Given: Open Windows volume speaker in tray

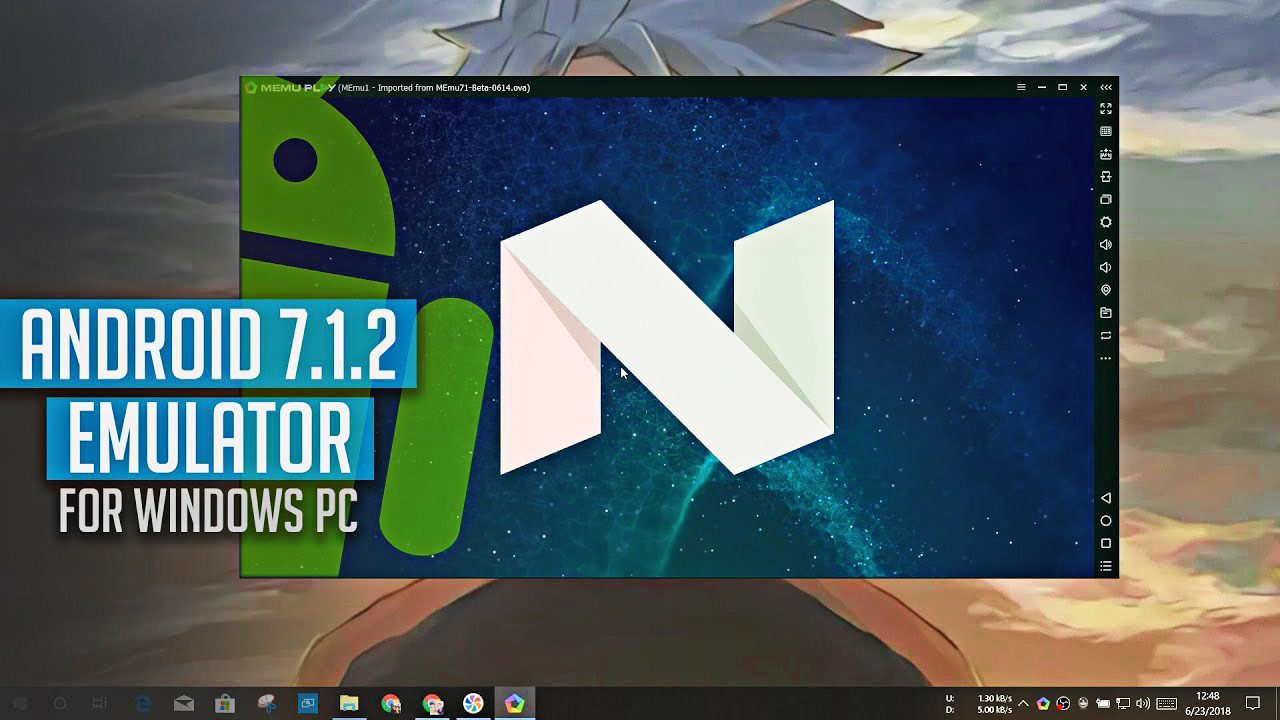Looking at the screenshot, I should coord(1143,704).
